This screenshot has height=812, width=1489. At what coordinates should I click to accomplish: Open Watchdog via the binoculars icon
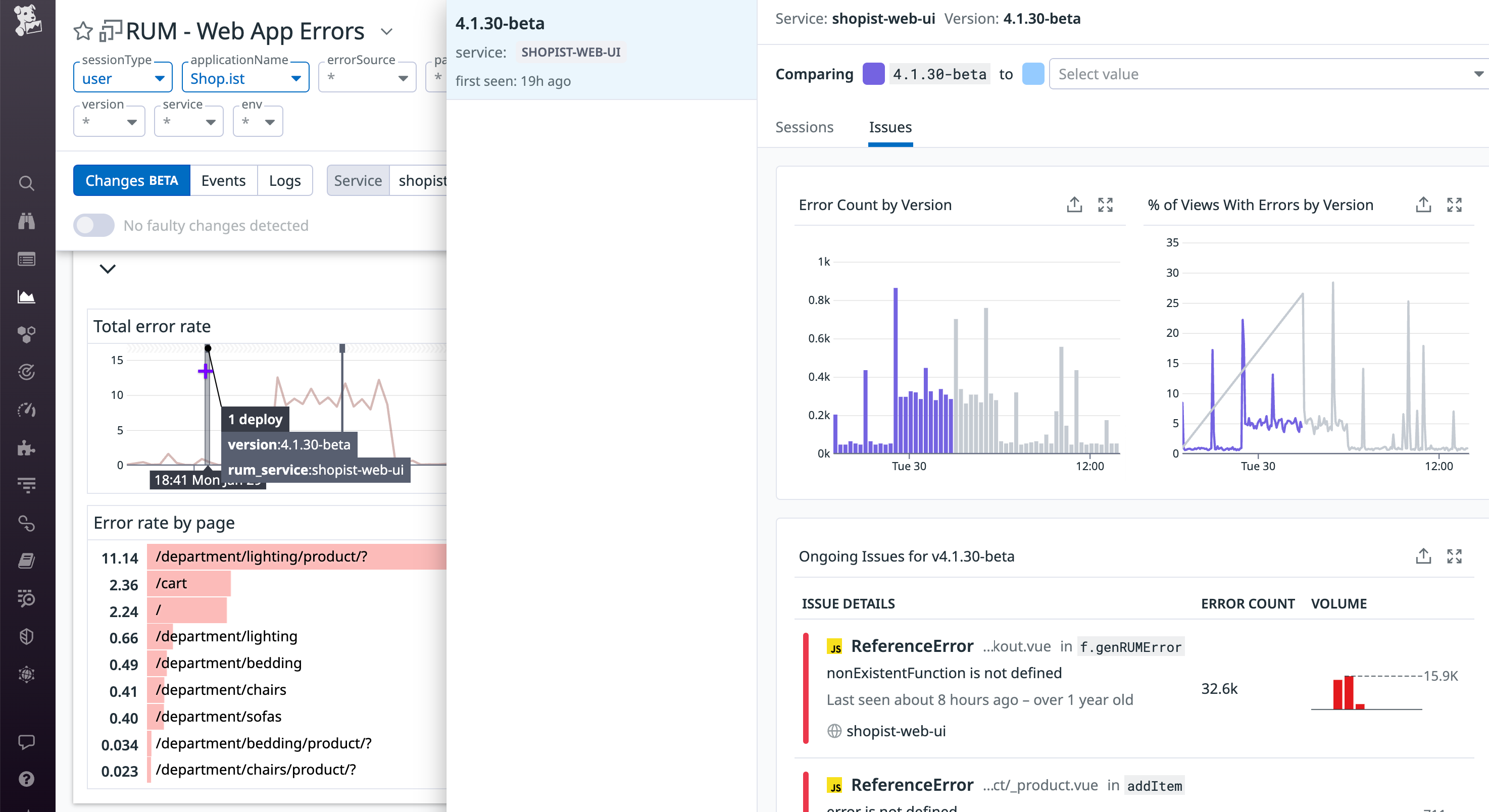click(x=27, y=221)
